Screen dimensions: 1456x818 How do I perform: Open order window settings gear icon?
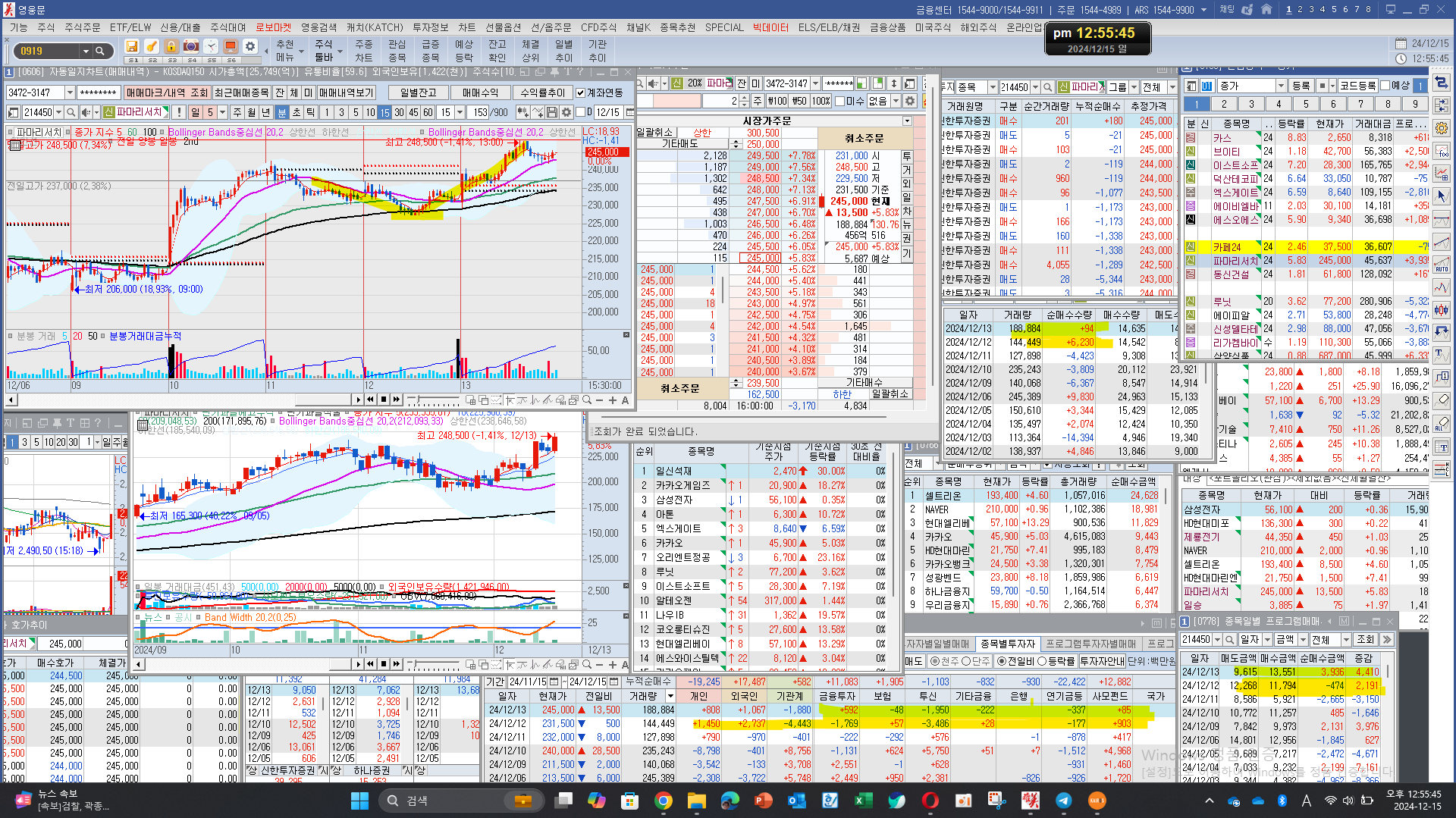[910, 101]
